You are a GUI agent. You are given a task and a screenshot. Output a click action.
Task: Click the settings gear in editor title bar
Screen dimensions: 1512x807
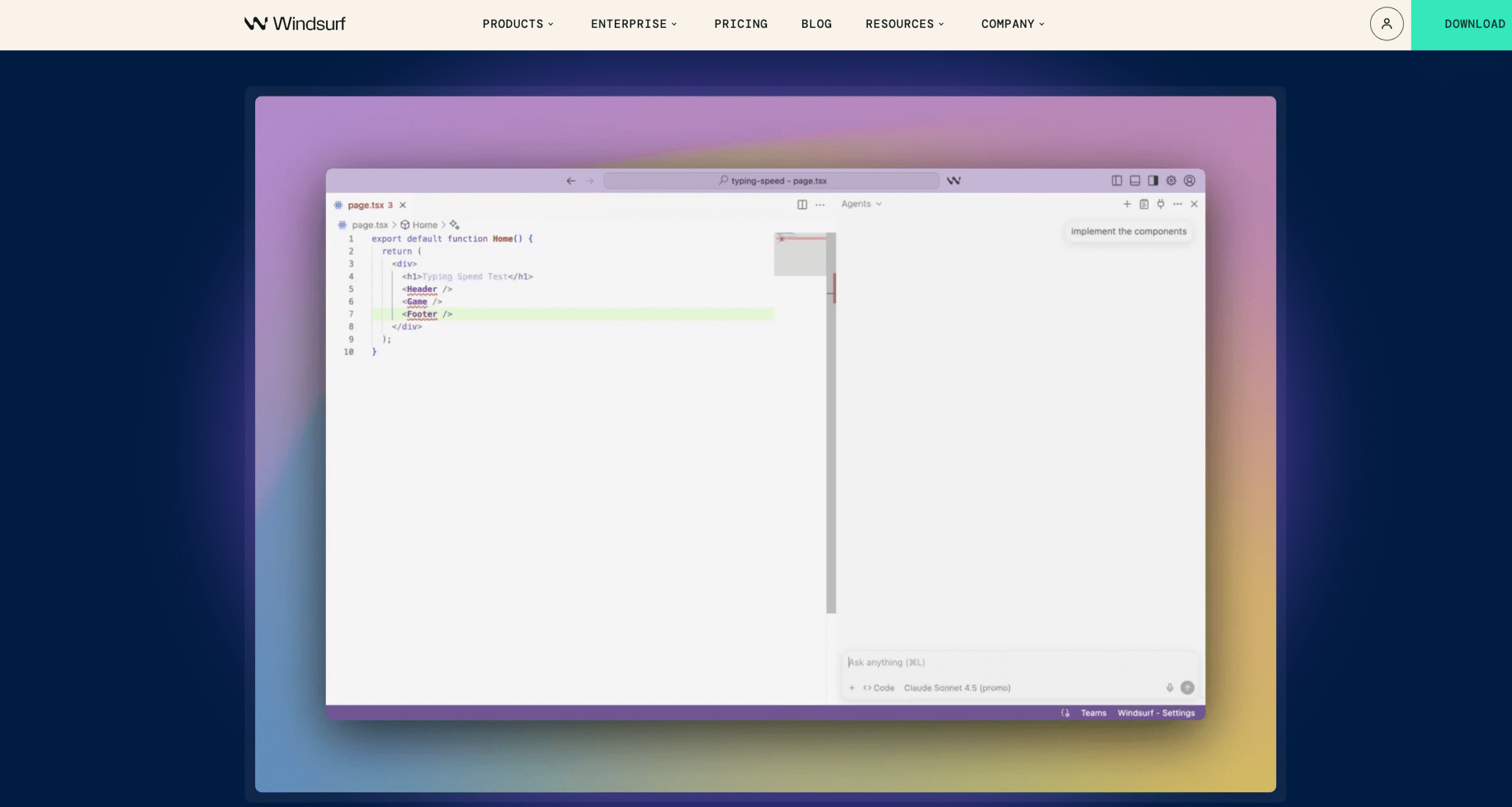1171,181
